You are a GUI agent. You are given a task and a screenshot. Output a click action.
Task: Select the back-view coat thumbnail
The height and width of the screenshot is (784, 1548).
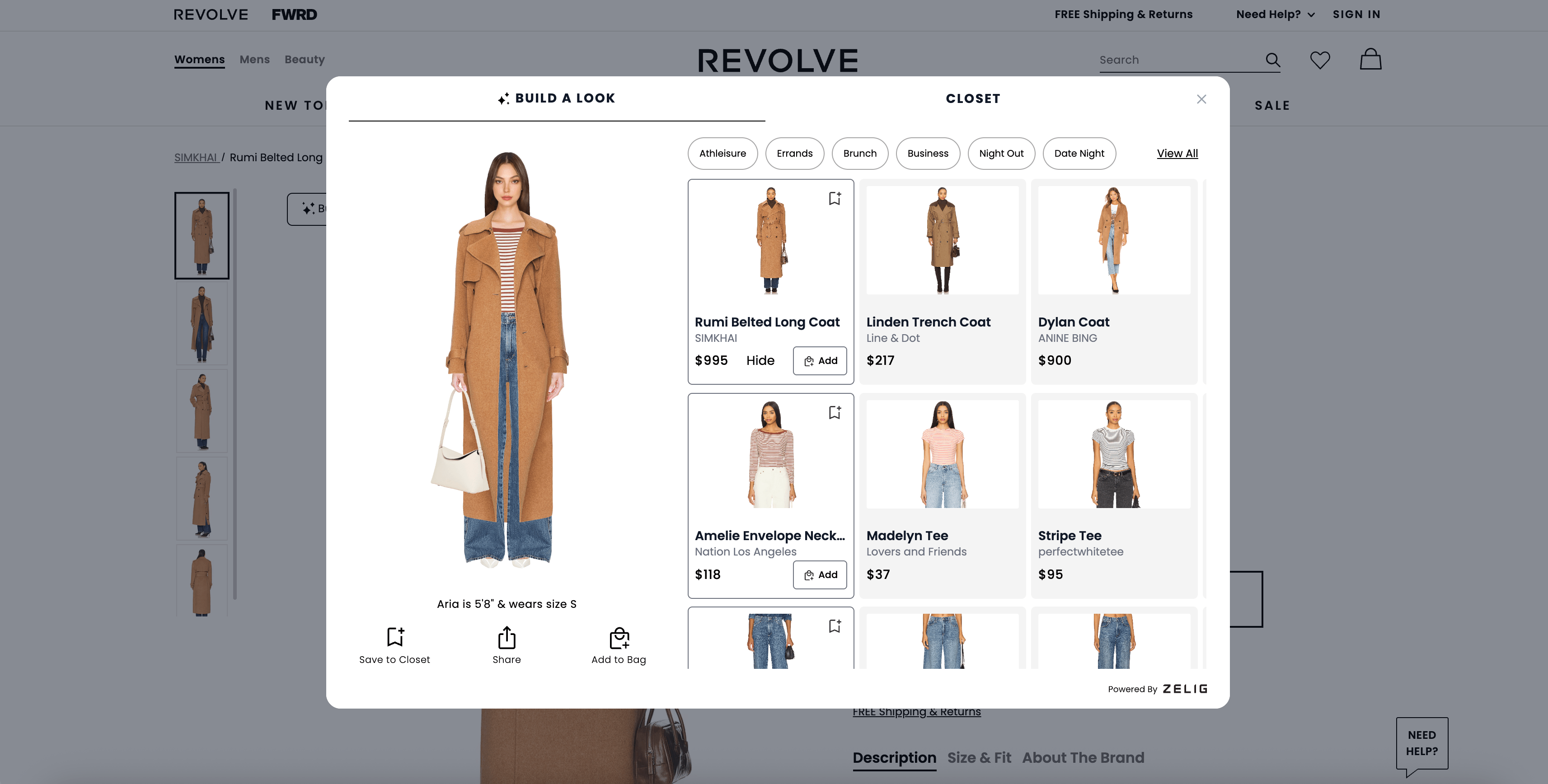tap(202, 581)
